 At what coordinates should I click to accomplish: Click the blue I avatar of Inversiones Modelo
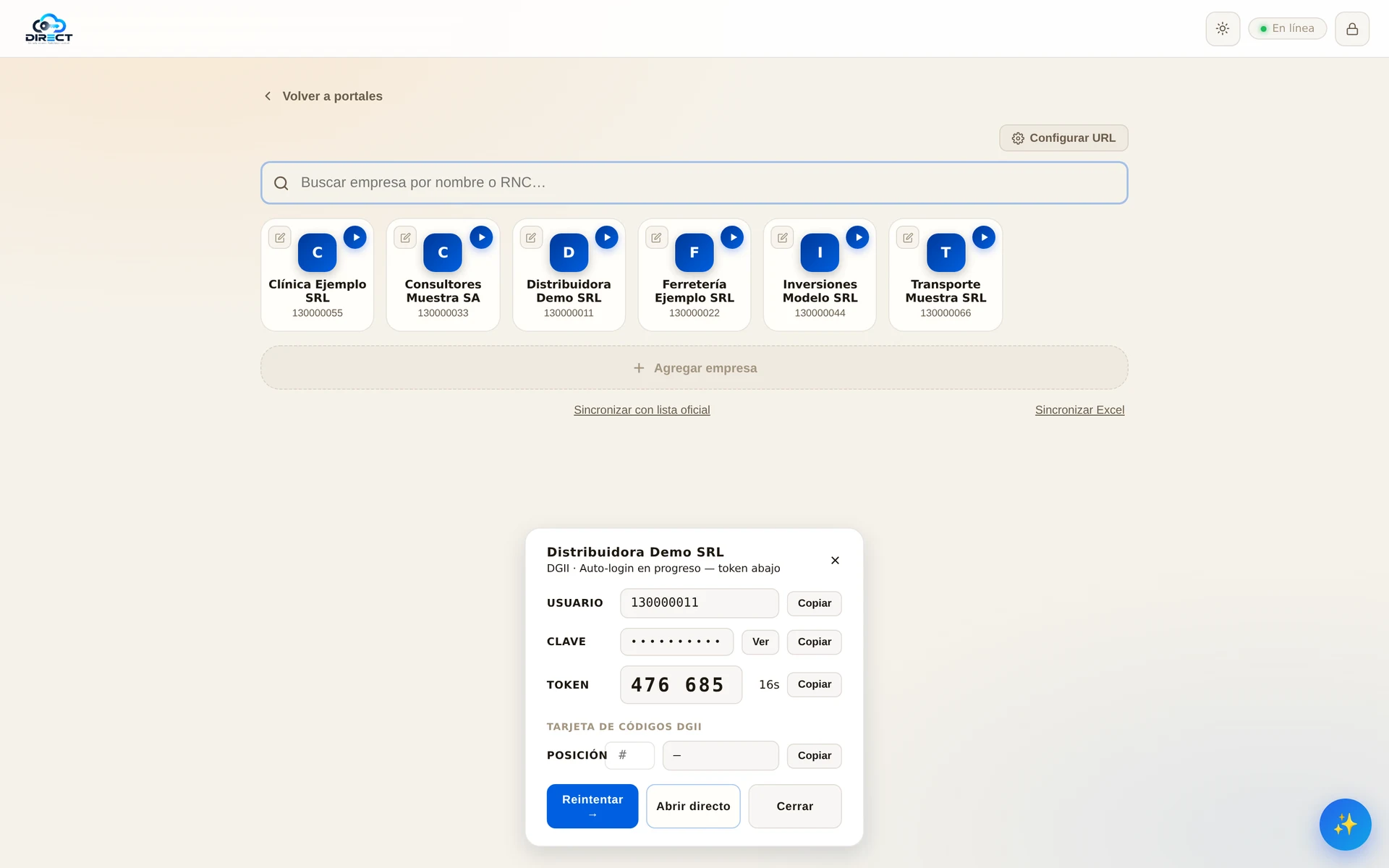click(x=820, y=252)
